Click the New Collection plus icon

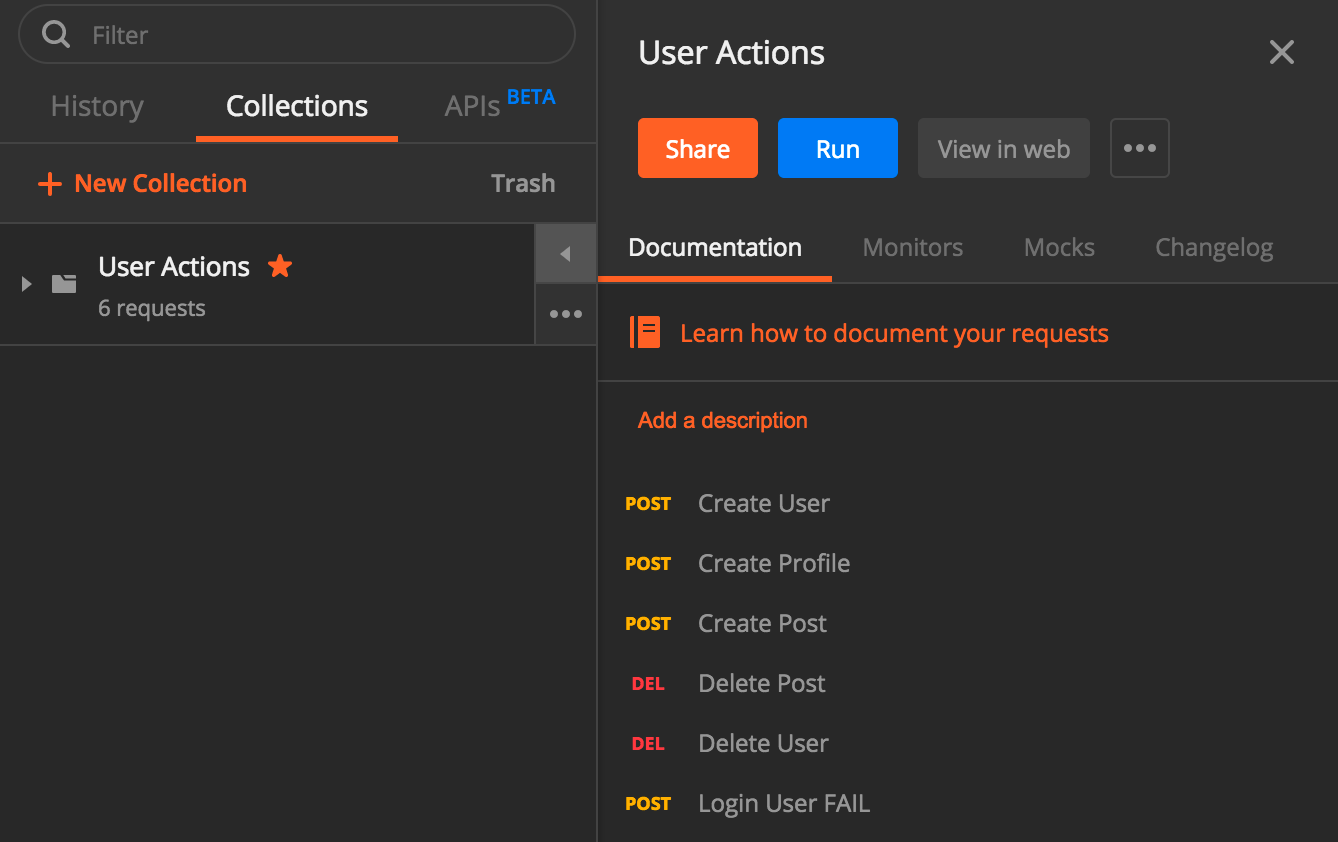(x=49, y=183)
